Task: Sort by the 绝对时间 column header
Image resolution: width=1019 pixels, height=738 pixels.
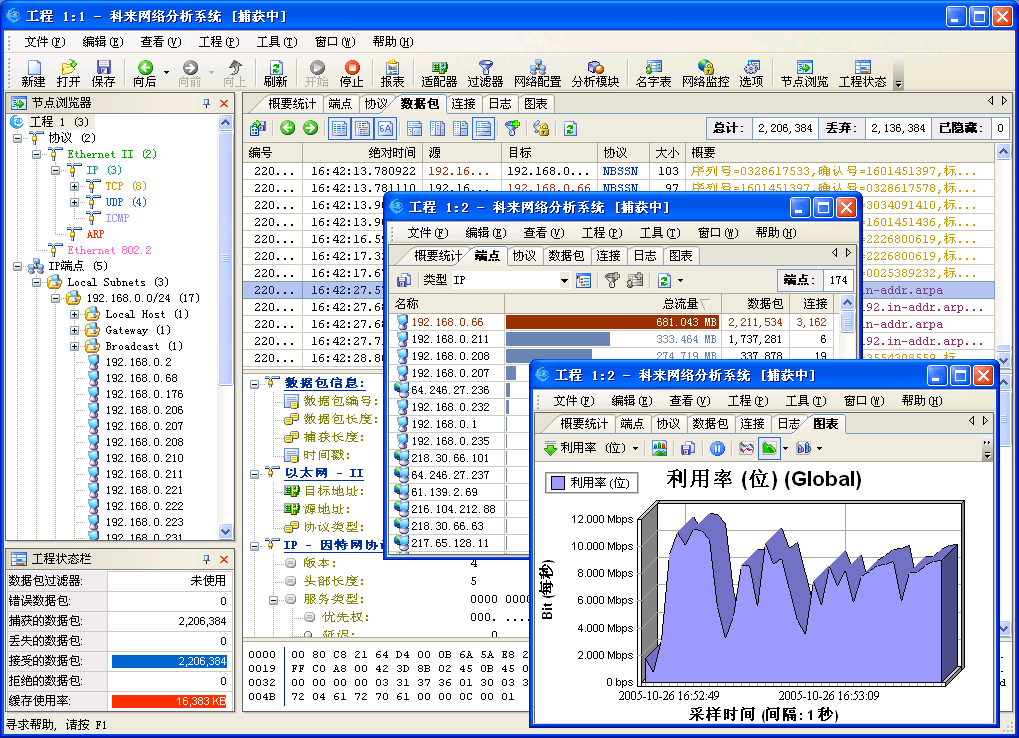Action: pos(363,153)
